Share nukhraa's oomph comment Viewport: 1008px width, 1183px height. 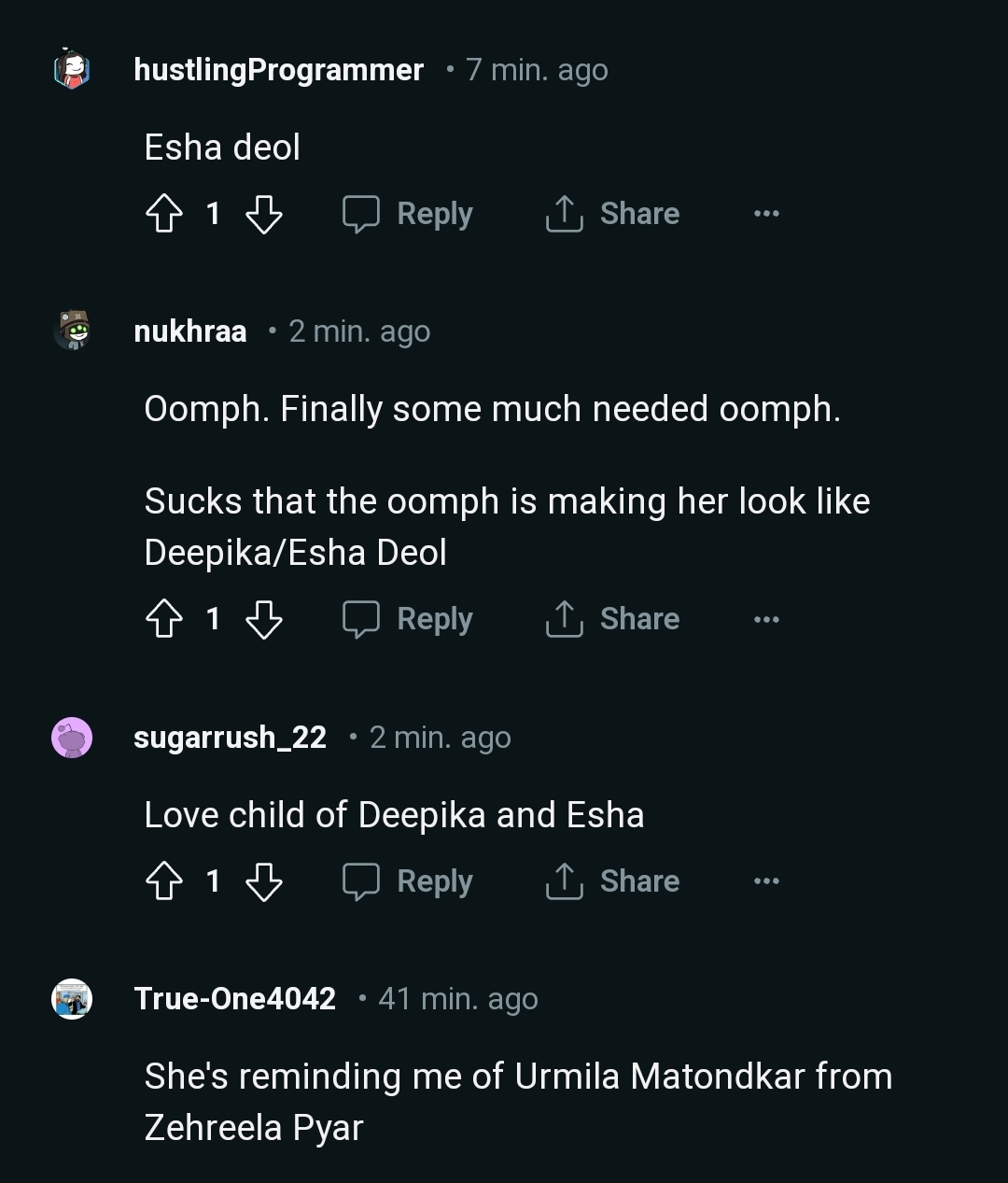[613, 619]
